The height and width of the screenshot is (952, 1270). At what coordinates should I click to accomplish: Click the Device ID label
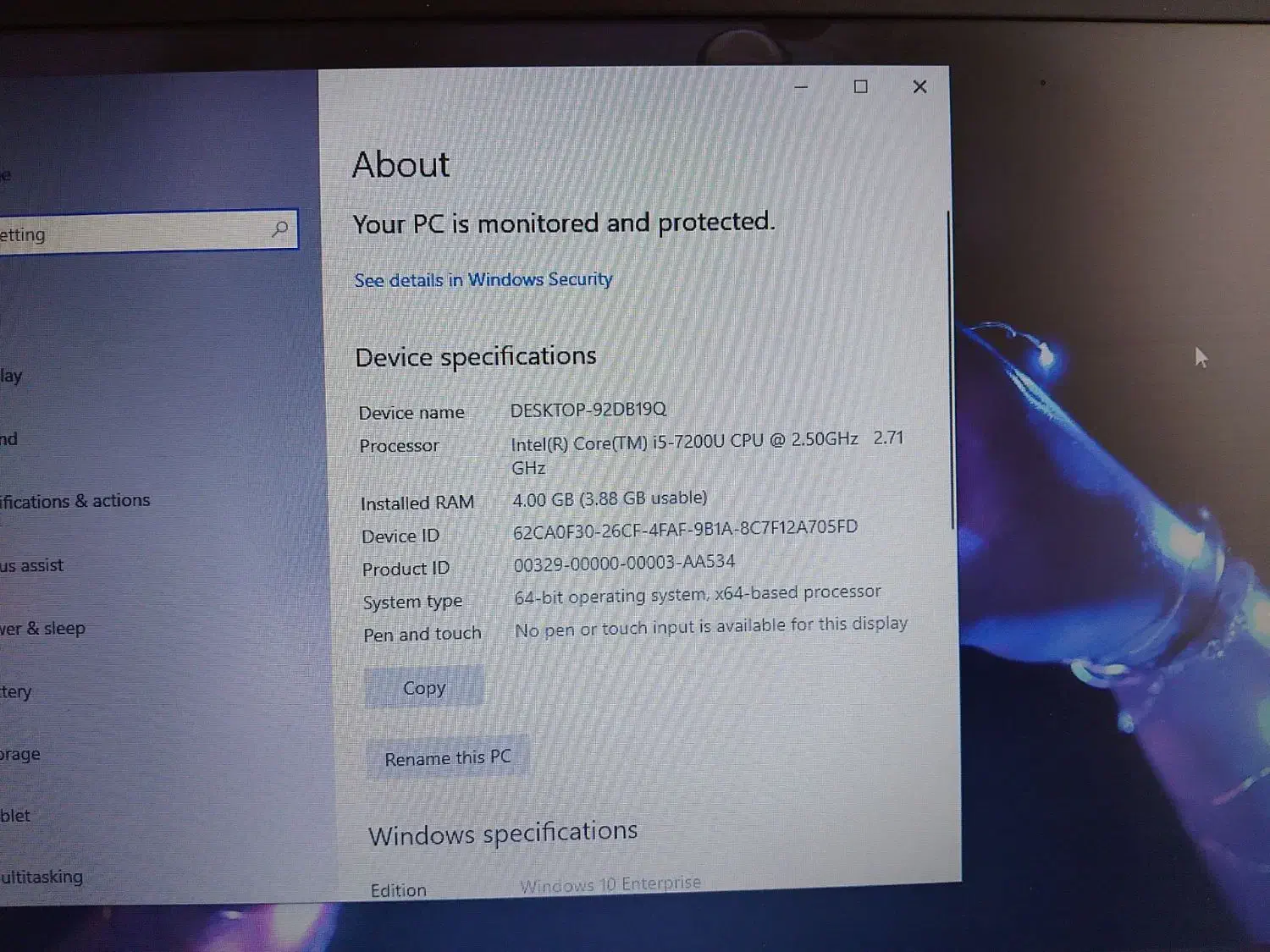click(400, 537)
